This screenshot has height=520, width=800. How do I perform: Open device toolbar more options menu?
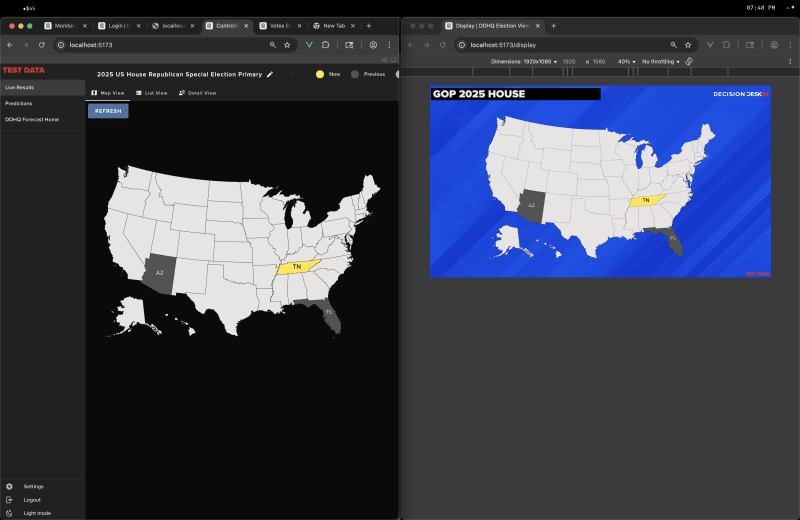click(x=790, y=62)
